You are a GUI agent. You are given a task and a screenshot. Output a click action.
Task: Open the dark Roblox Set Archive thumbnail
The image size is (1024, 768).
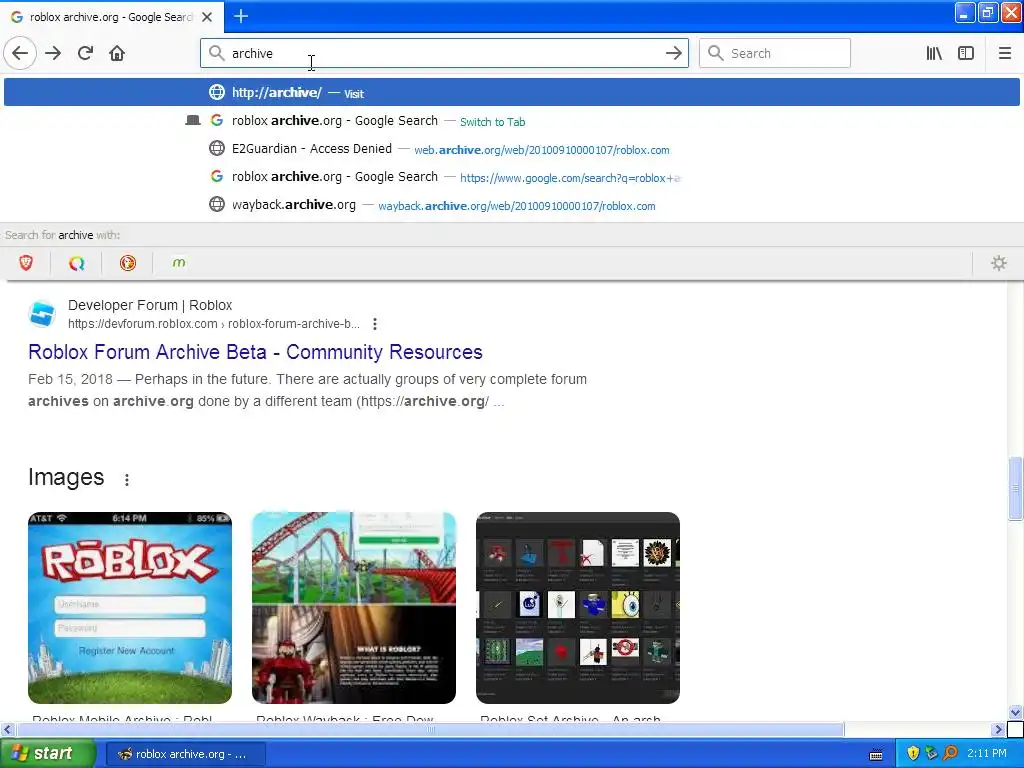tap(578, 607)
